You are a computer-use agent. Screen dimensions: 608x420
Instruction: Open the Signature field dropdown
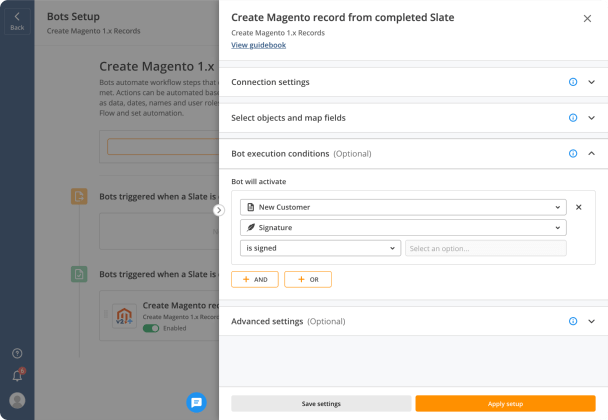coord(403,228)
